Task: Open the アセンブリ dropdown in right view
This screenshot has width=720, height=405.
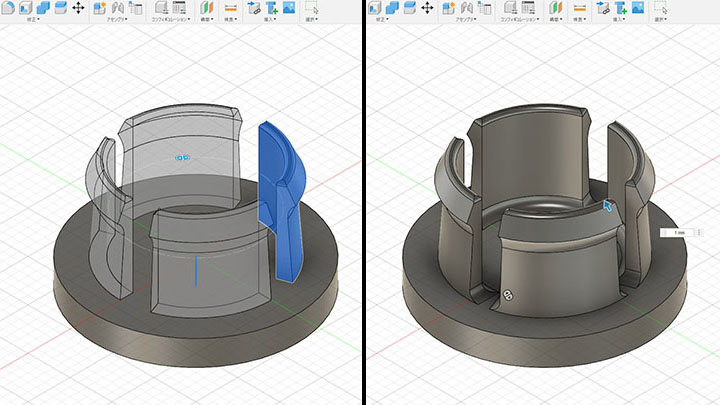Action: point(466,19)
